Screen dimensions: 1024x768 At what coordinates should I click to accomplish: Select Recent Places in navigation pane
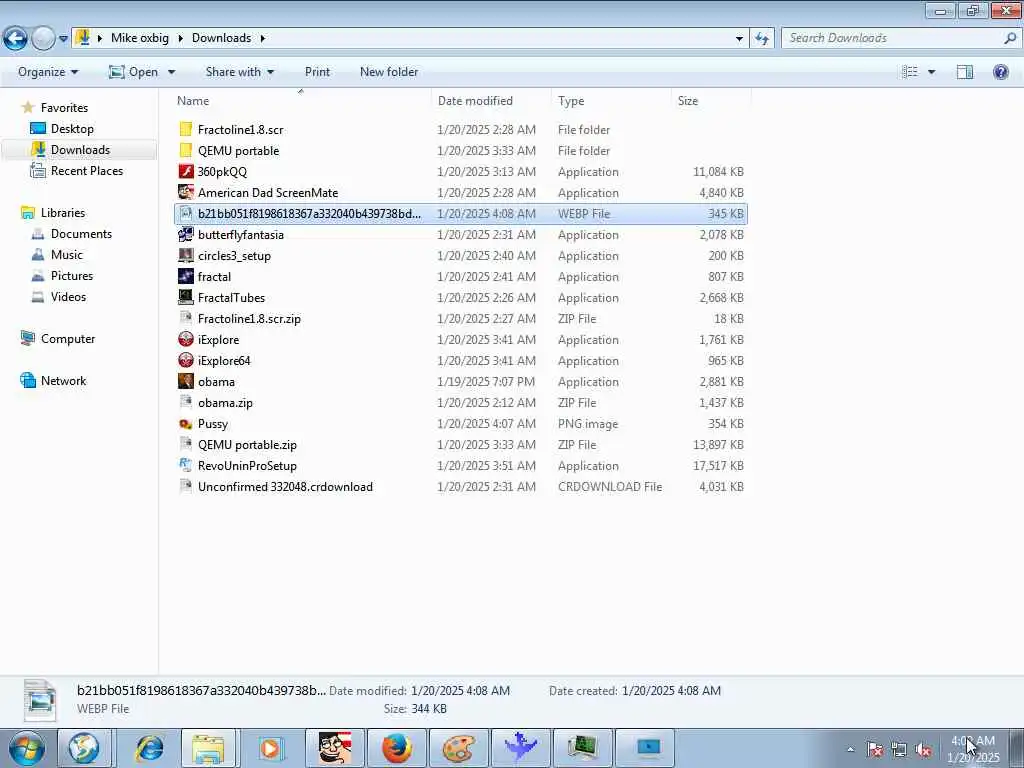coord(87,170)
